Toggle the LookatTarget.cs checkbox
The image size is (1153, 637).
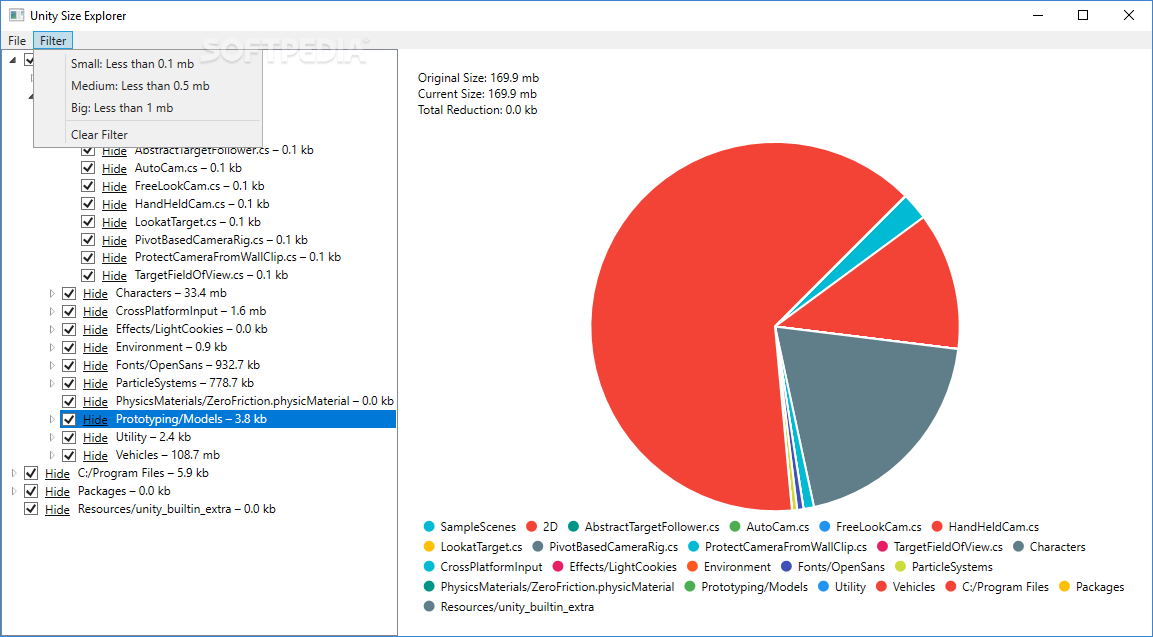pos(88,221)
